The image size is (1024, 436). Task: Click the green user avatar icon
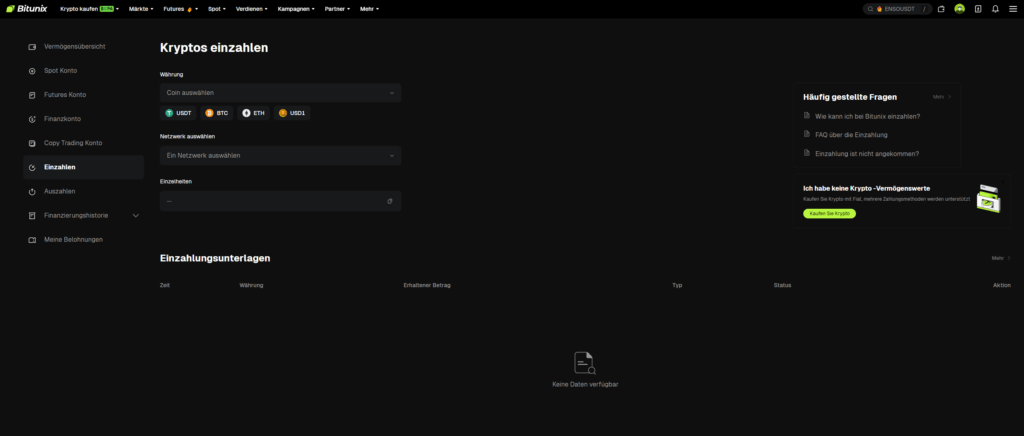959,9
